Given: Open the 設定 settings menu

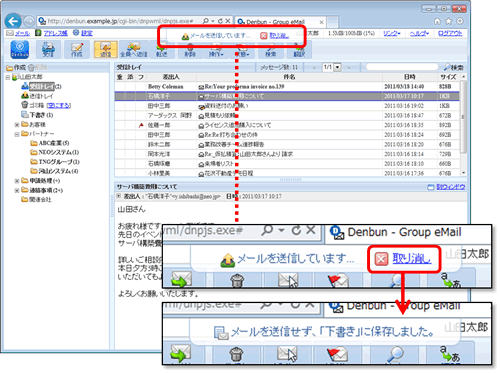Looking at the screenshot, I should point(83,33).
